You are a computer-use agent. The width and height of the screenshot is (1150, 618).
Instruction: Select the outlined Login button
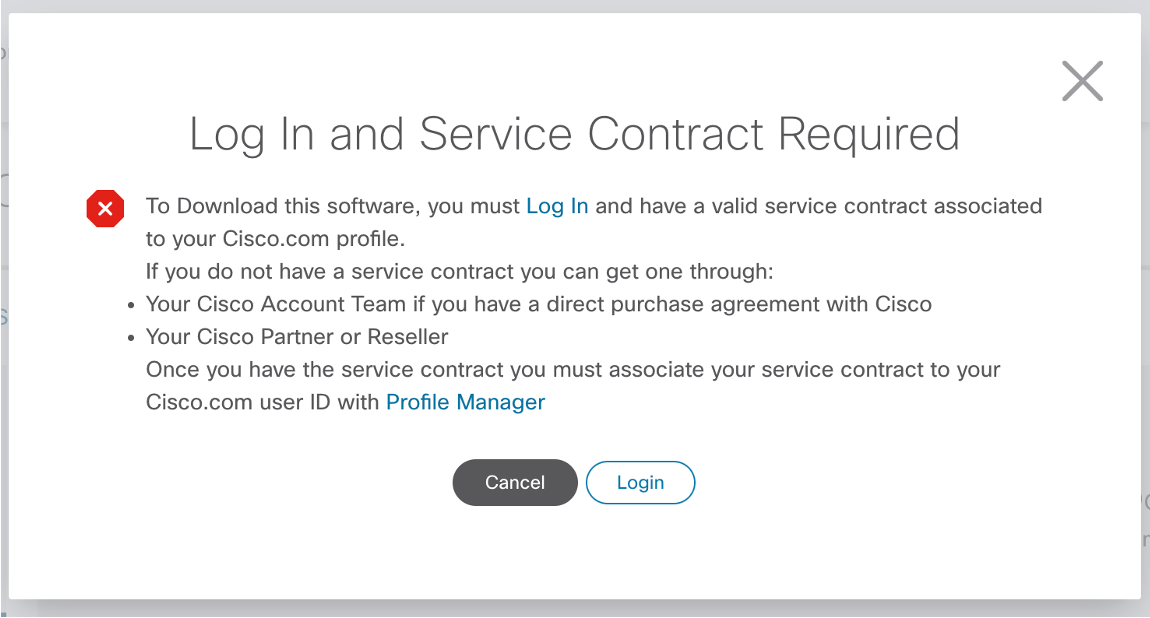pyautogui.click(x=640, y=482)
